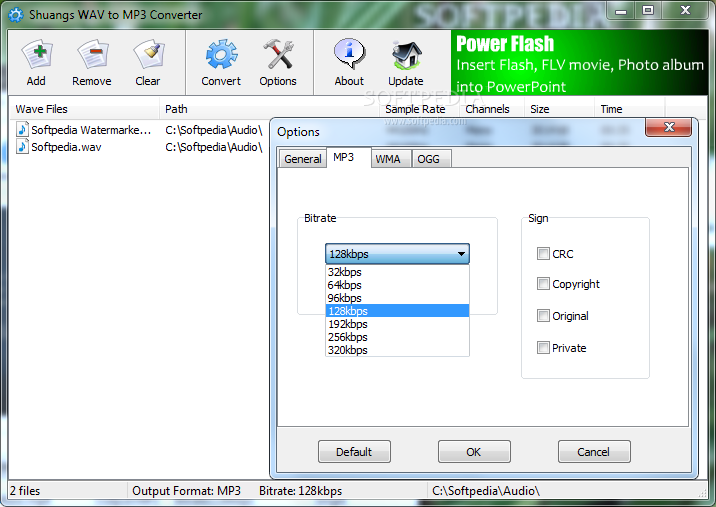Click the Time column header
Image resolution: width=716 pixels, height=507 pixels.
(x=630, y=109)
